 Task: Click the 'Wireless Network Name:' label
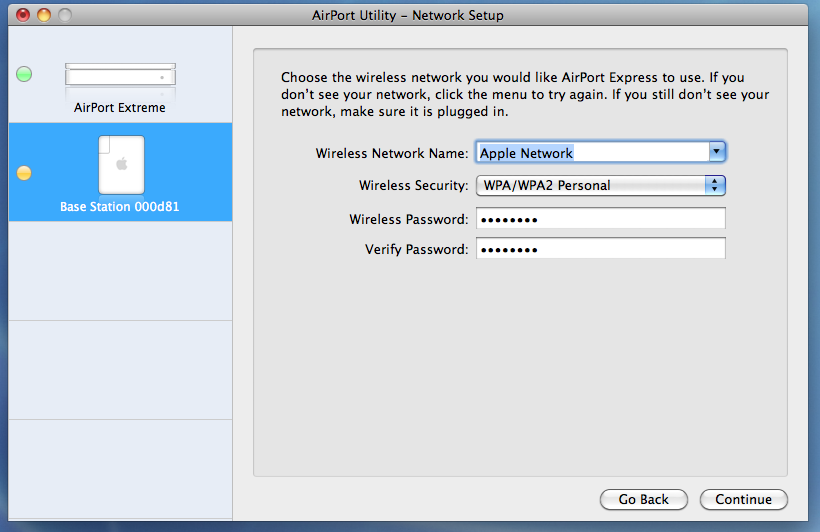(x=392, y=153)
